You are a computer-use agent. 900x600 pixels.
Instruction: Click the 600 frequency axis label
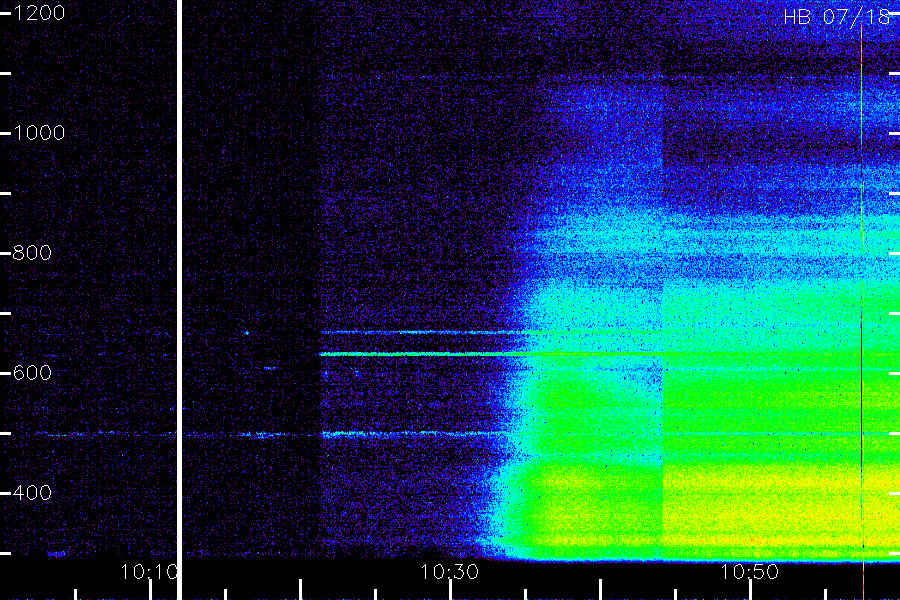pyautogui.click(x=32, y=373)
